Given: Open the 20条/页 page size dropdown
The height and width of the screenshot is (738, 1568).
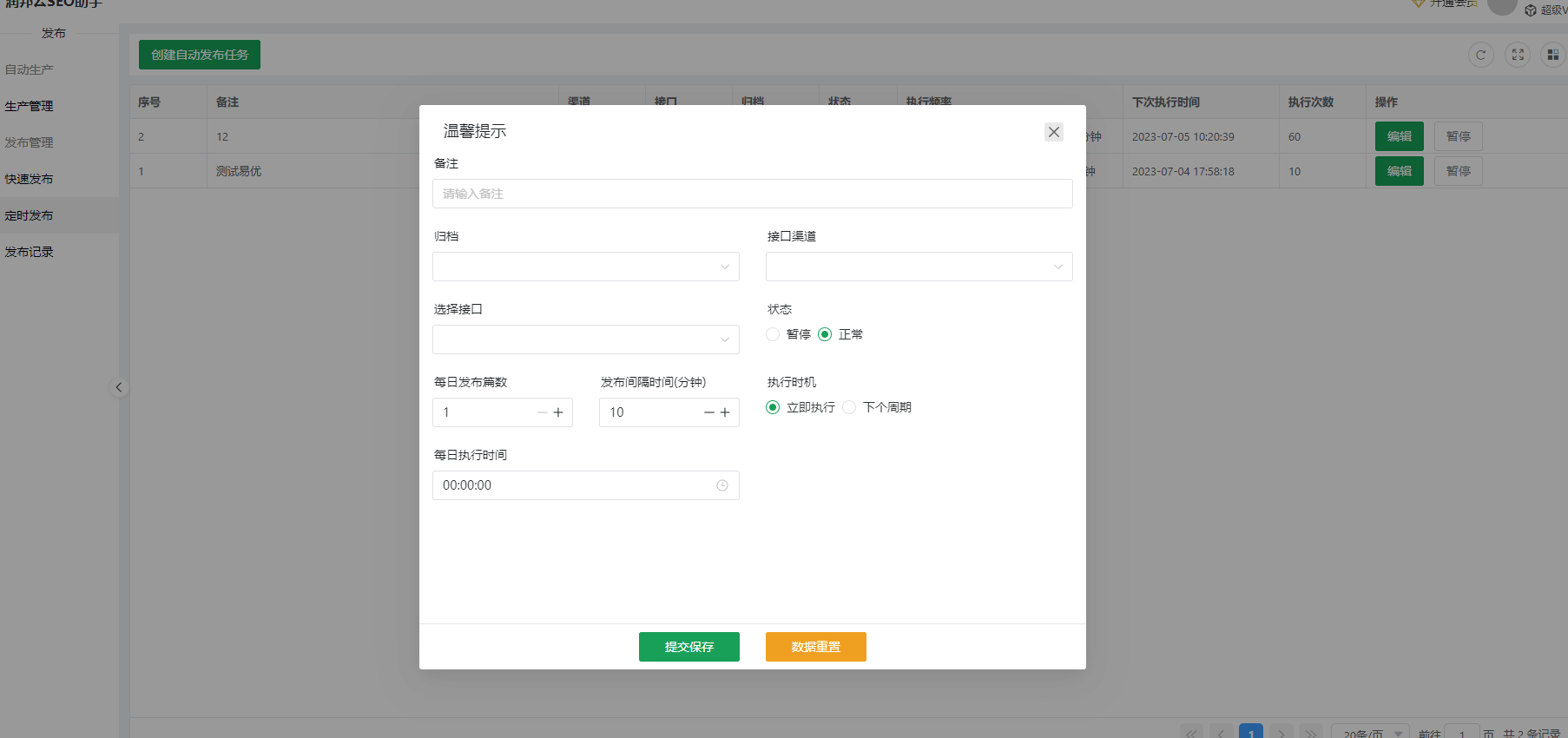Looking at the screenshot, I should tap(1370, 732).
